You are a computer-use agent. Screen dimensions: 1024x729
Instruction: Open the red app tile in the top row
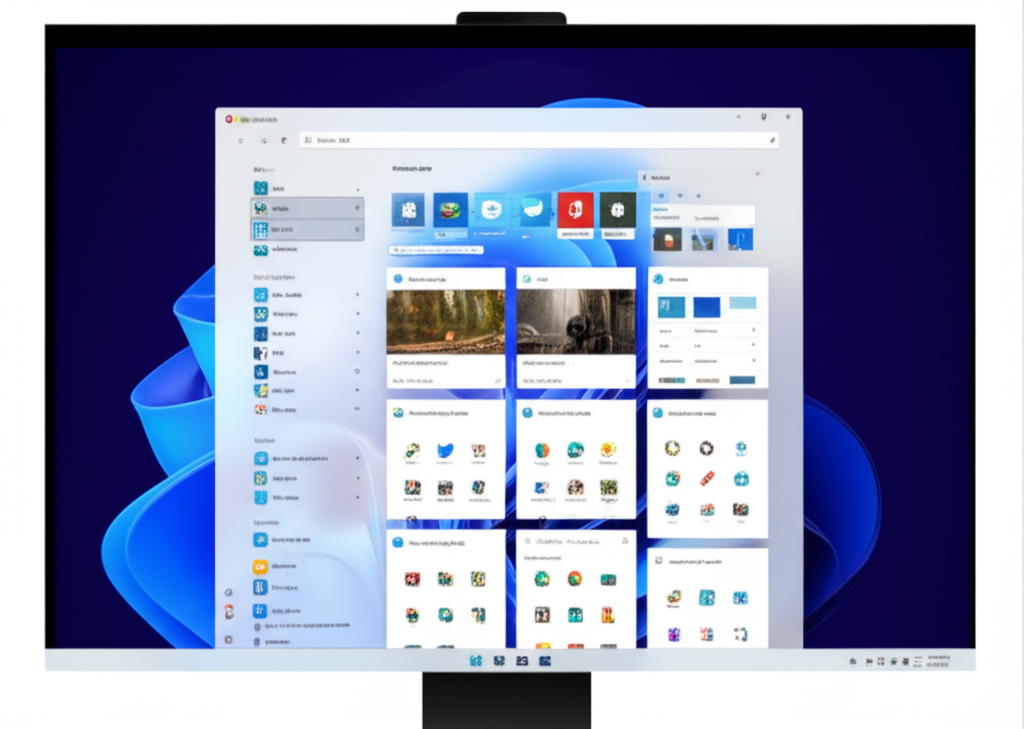(x=575, y=210)
